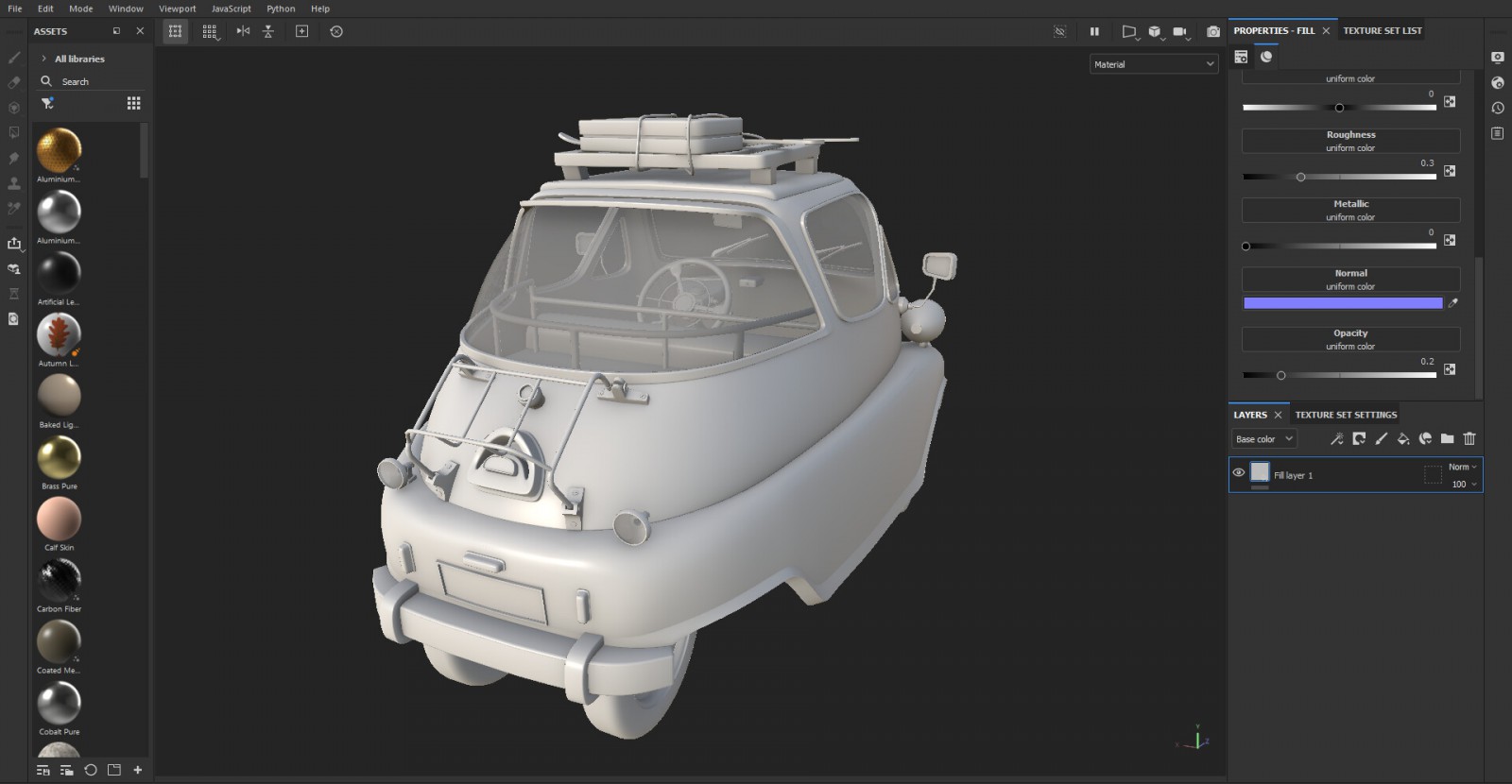The height and width of the screenshot is (784, 1512).
Task: Add a folder in Layers panel
Action: pos(1447,438)
